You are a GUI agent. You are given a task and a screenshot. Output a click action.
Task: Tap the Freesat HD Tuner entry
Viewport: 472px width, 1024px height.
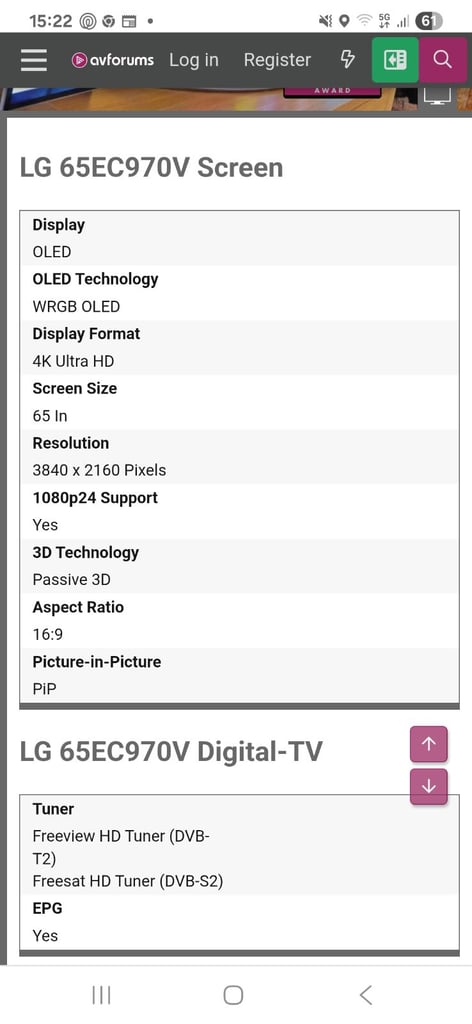[128, 881]
